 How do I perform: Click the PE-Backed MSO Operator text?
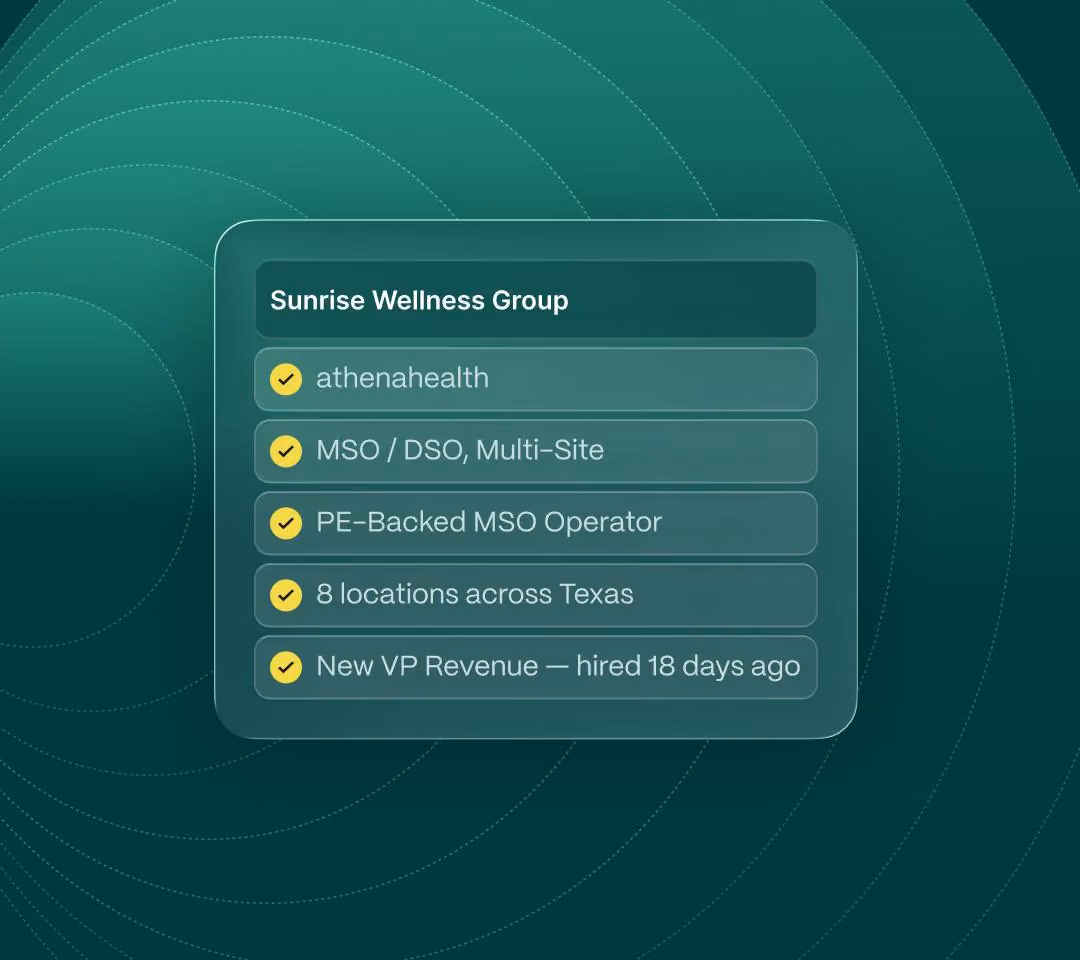pos(489,523)
